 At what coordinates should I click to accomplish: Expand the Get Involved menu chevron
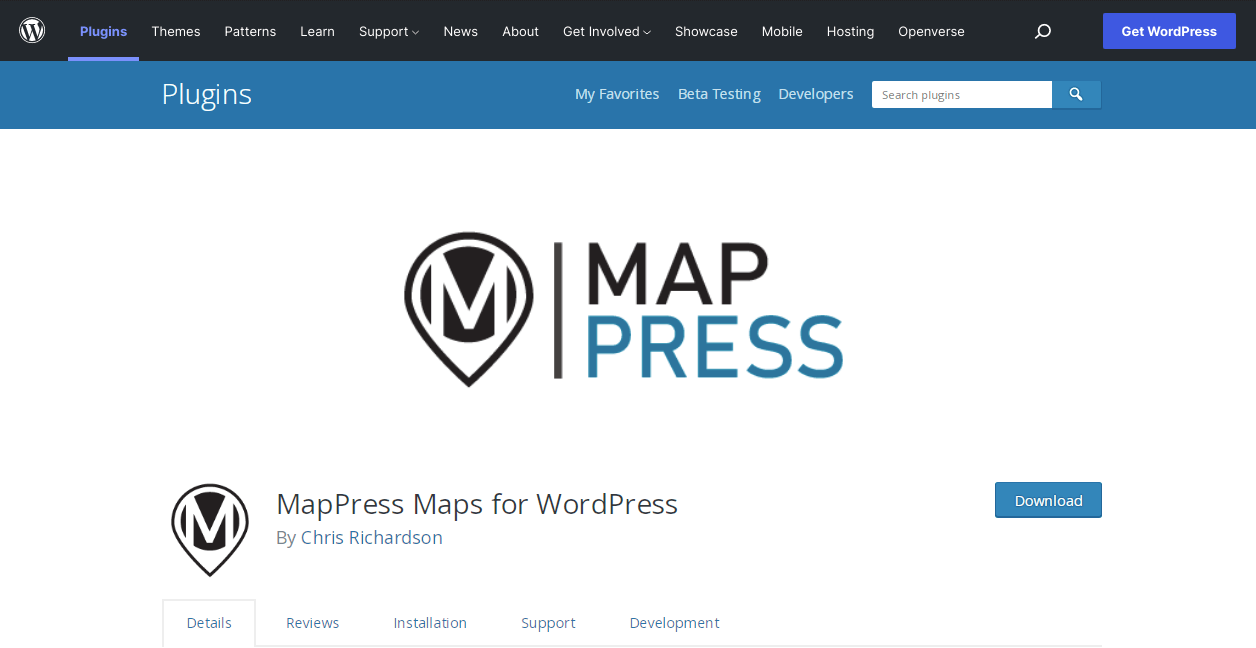(648, 31)
